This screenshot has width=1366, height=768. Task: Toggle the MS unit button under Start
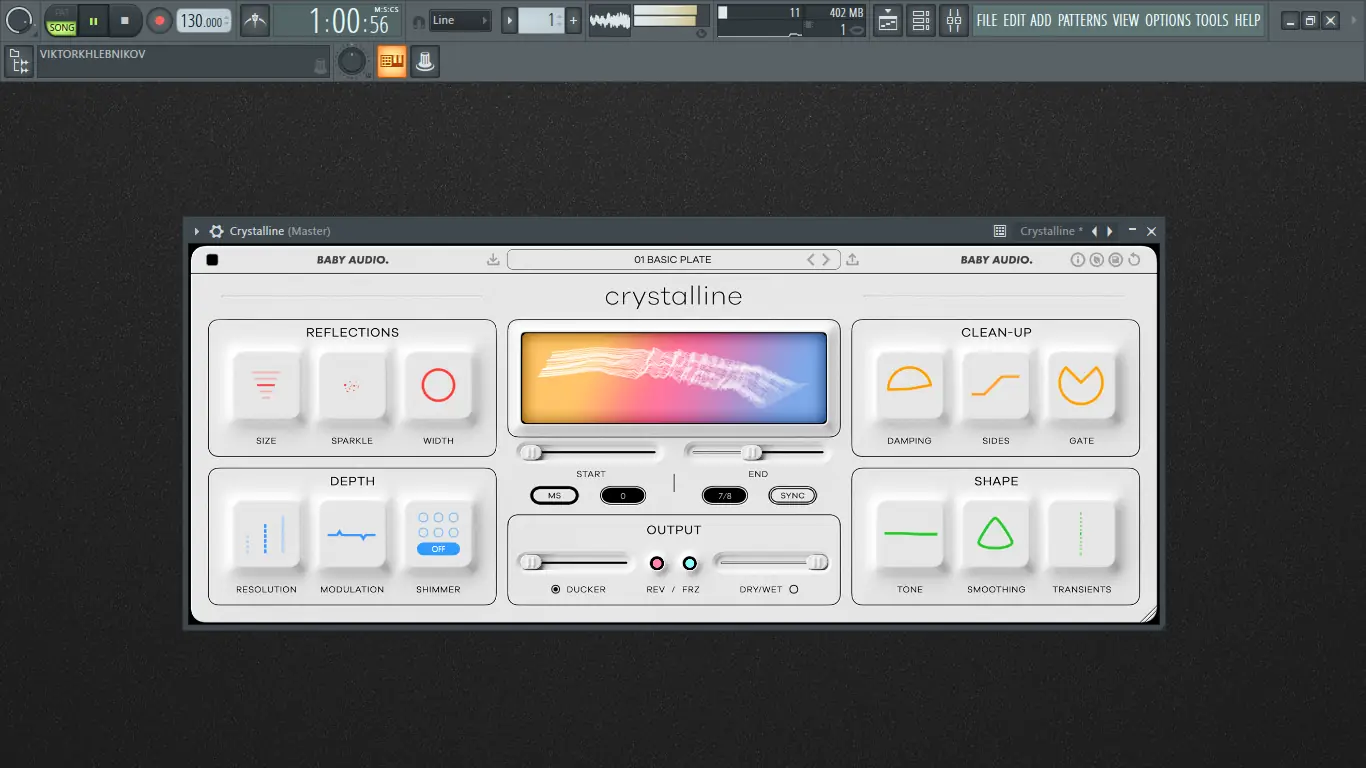click(x=554, y=496)
